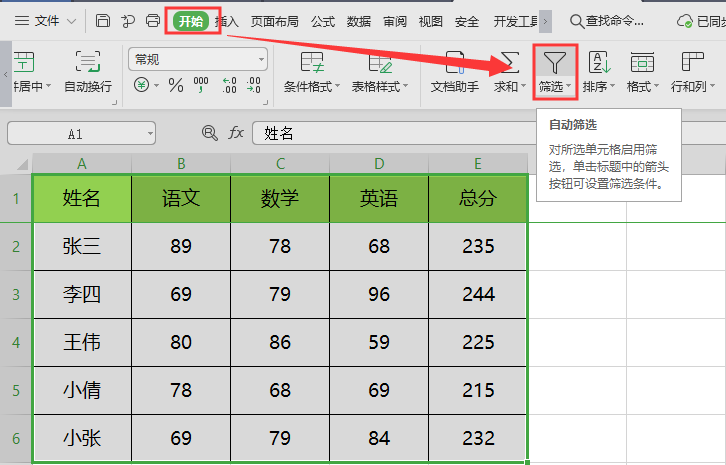Select the cell containing 小倩

pos(82,390)
